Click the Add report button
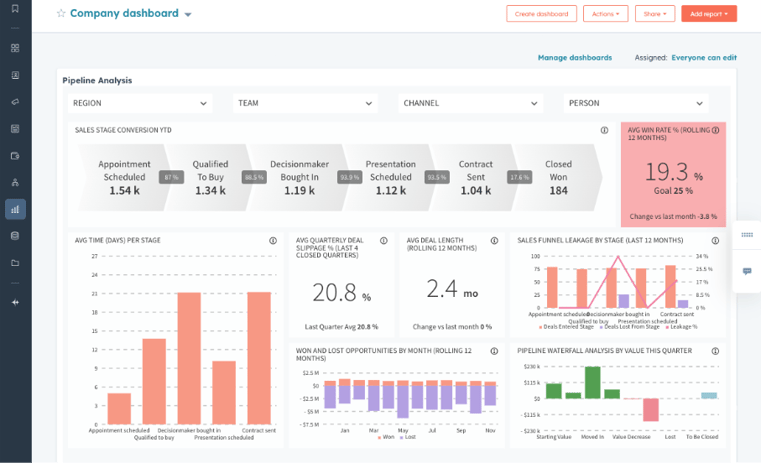Viewport: 761px width, 463px height. pos(709,14)
